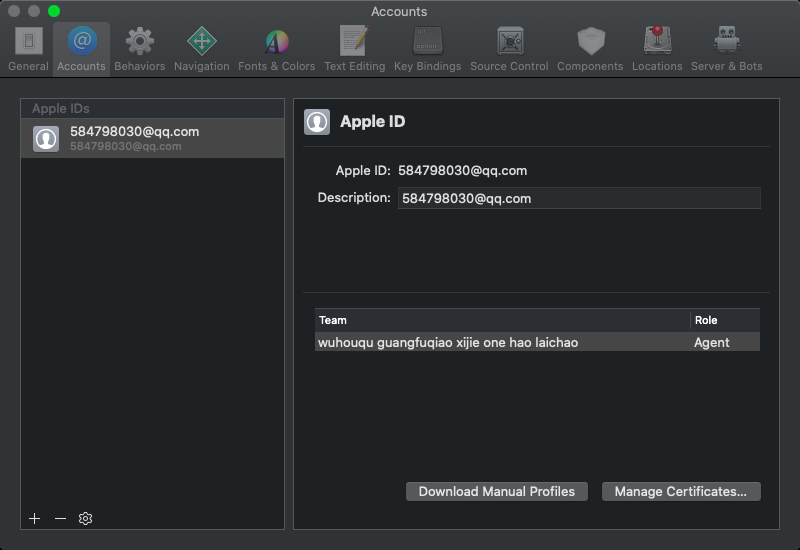Open Source Control preferences
Screen dimensions: 800x550
[509, 49]
